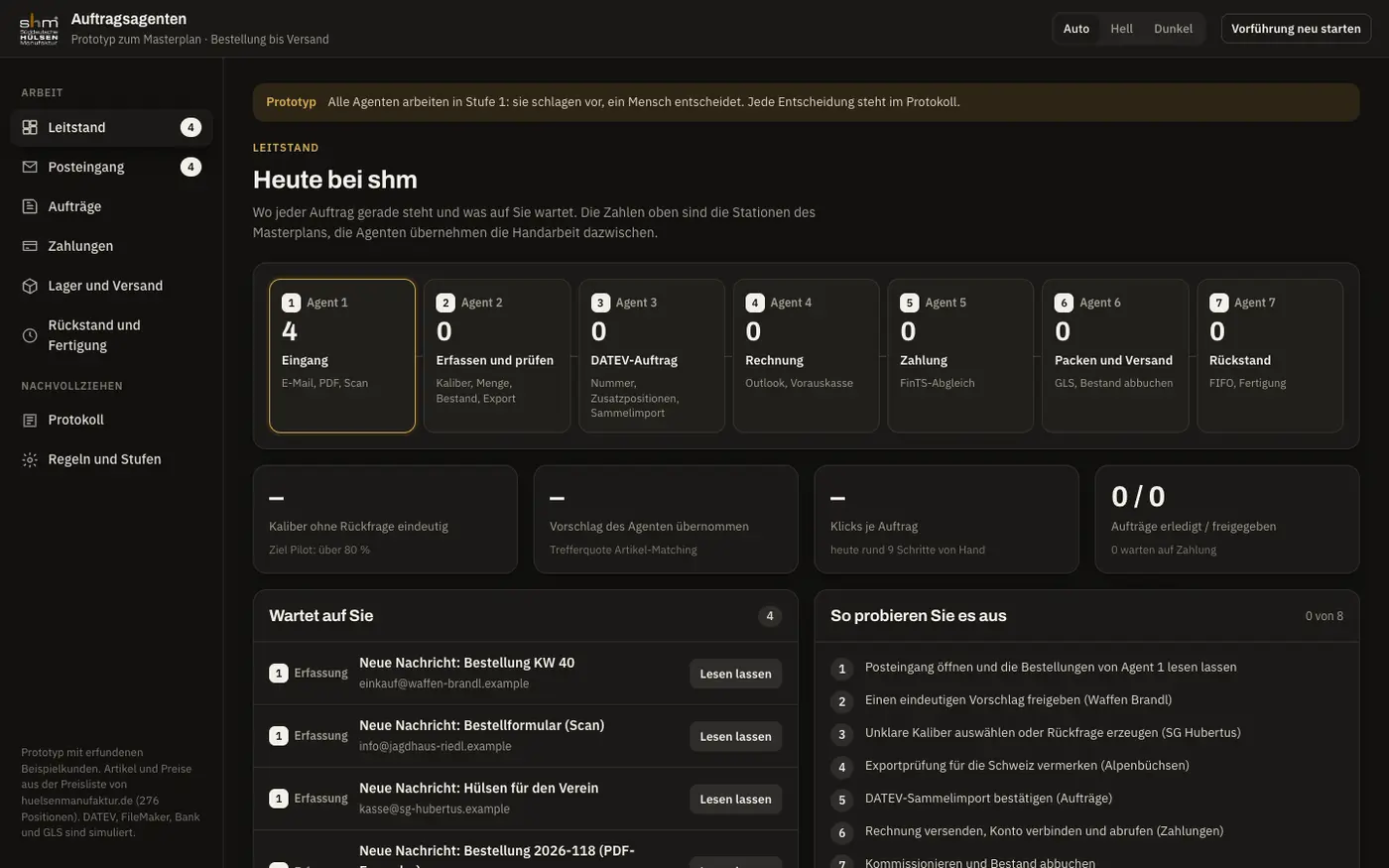This screenshot has width=1389, height=868.
Task: Click the Aufträge document icon
Action: 30,206
